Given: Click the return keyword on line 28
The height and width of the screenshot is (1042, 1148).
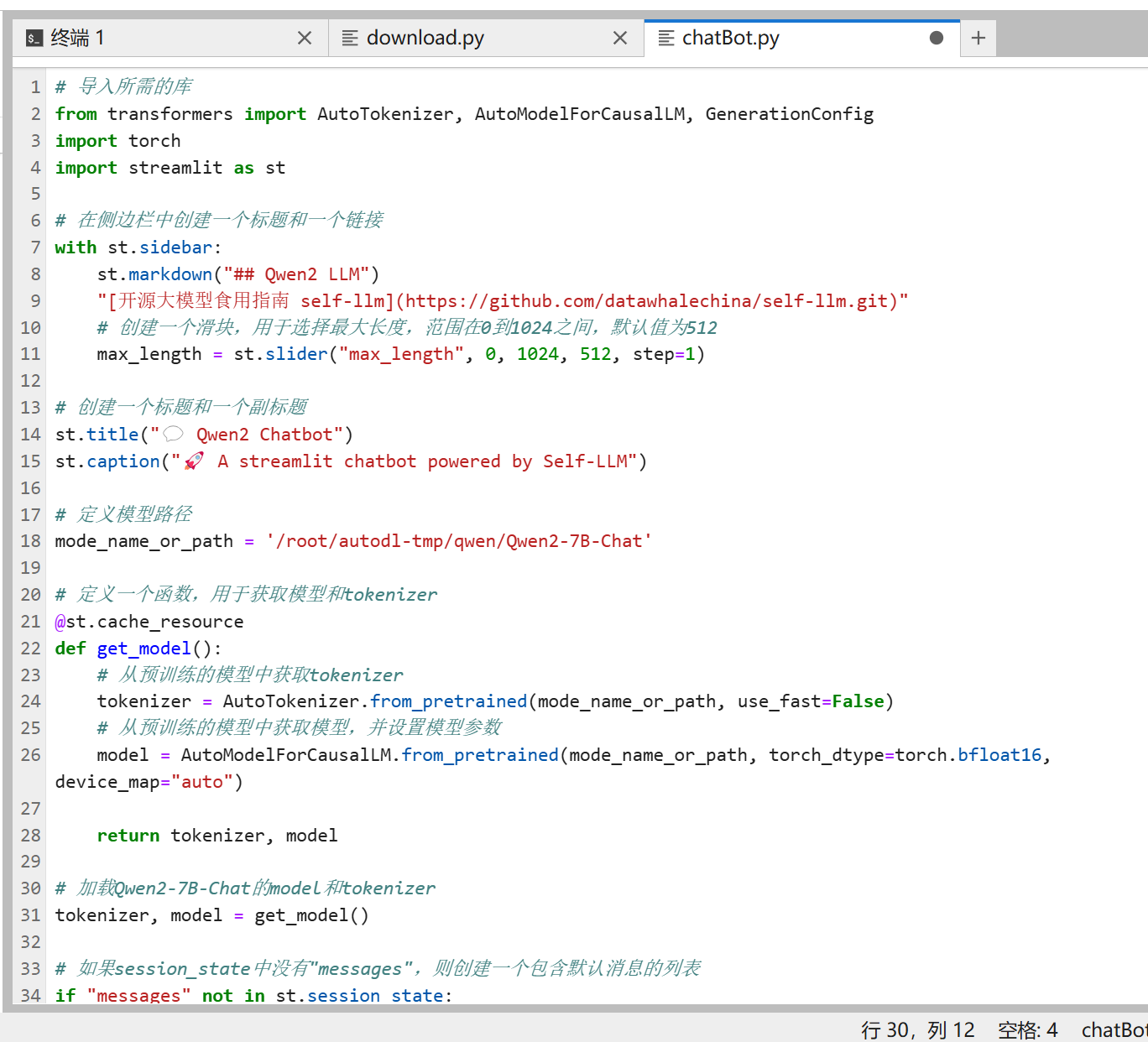Looking at the screenshot, I should (128, 836).
